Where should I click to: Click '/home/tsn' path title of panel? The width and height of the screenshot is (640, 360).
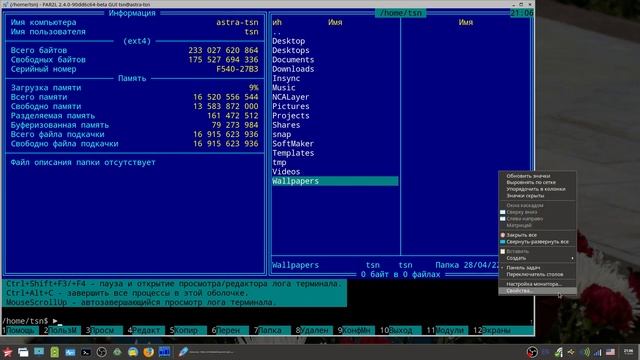coord(400,13)
